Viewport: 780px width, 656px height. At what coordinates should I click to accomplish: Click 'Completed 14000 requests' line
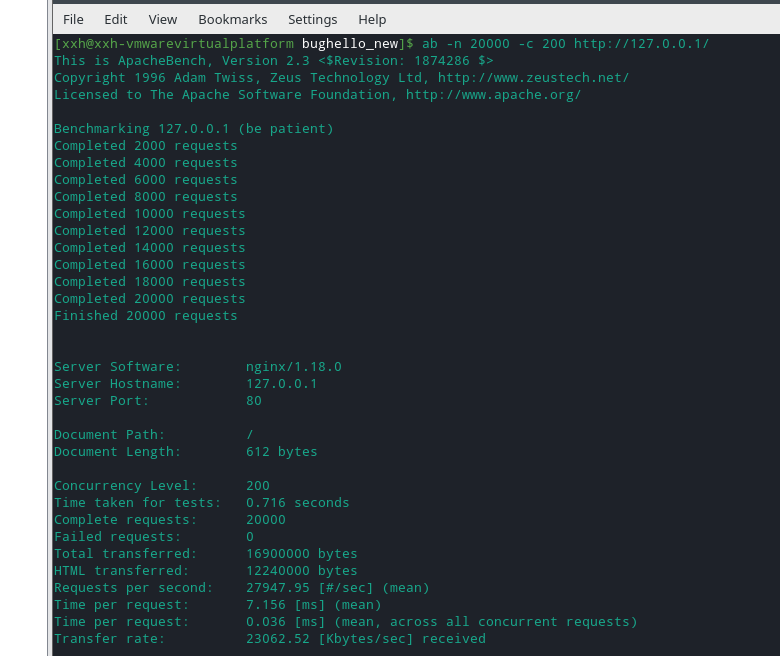click(x=150, y=248)
